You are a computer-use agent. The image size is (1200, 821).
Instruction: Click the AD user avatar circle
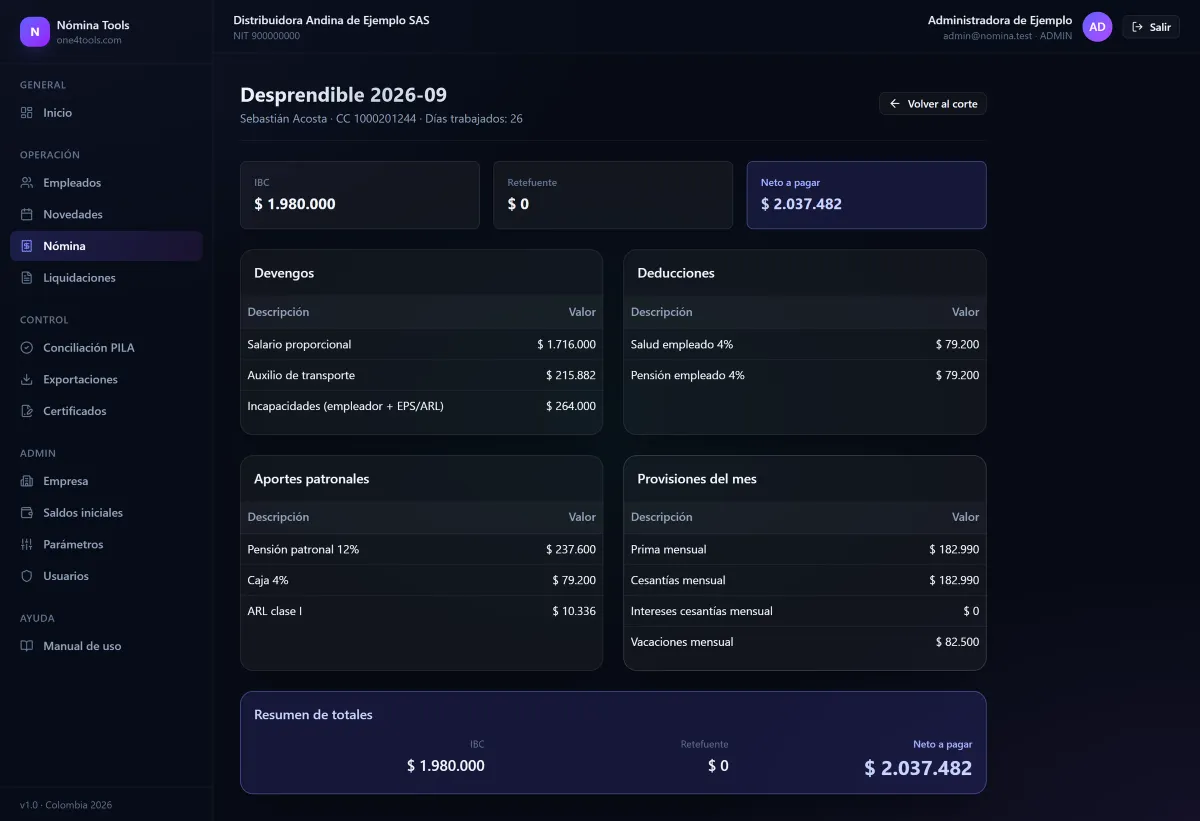(x=1097, y=27)
